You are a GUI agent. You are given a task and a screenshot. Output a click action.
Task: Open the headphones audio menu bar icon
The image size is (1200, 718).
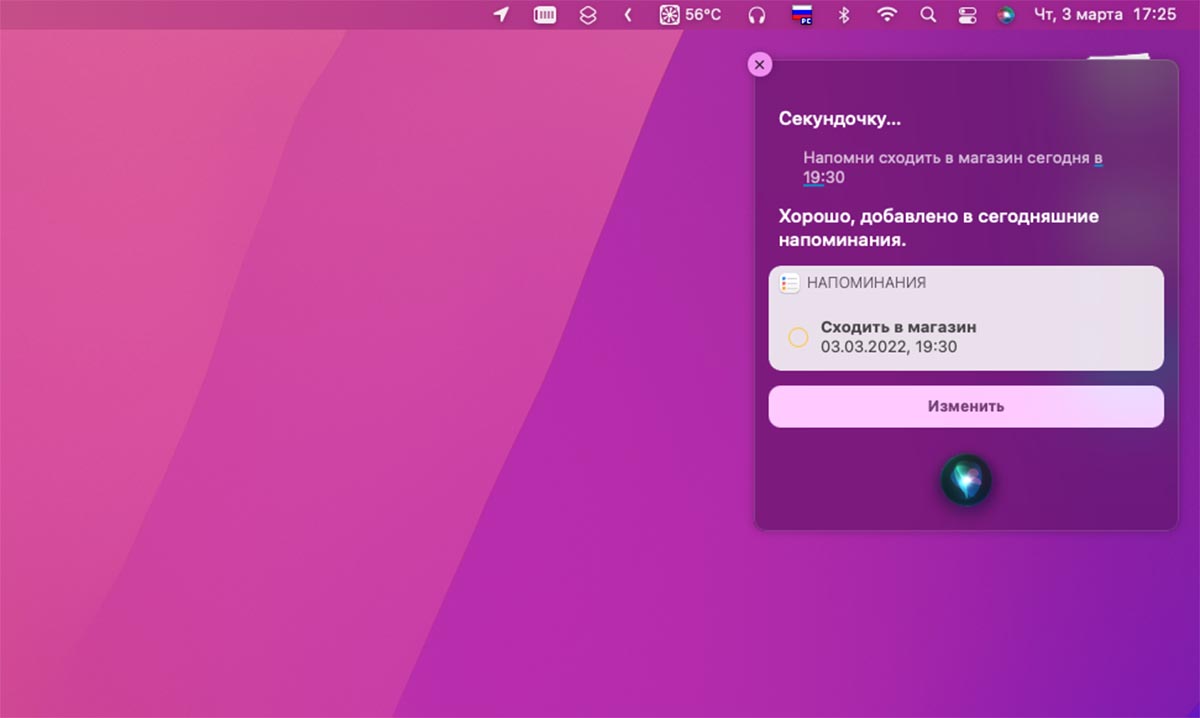[x=757, y=14]
